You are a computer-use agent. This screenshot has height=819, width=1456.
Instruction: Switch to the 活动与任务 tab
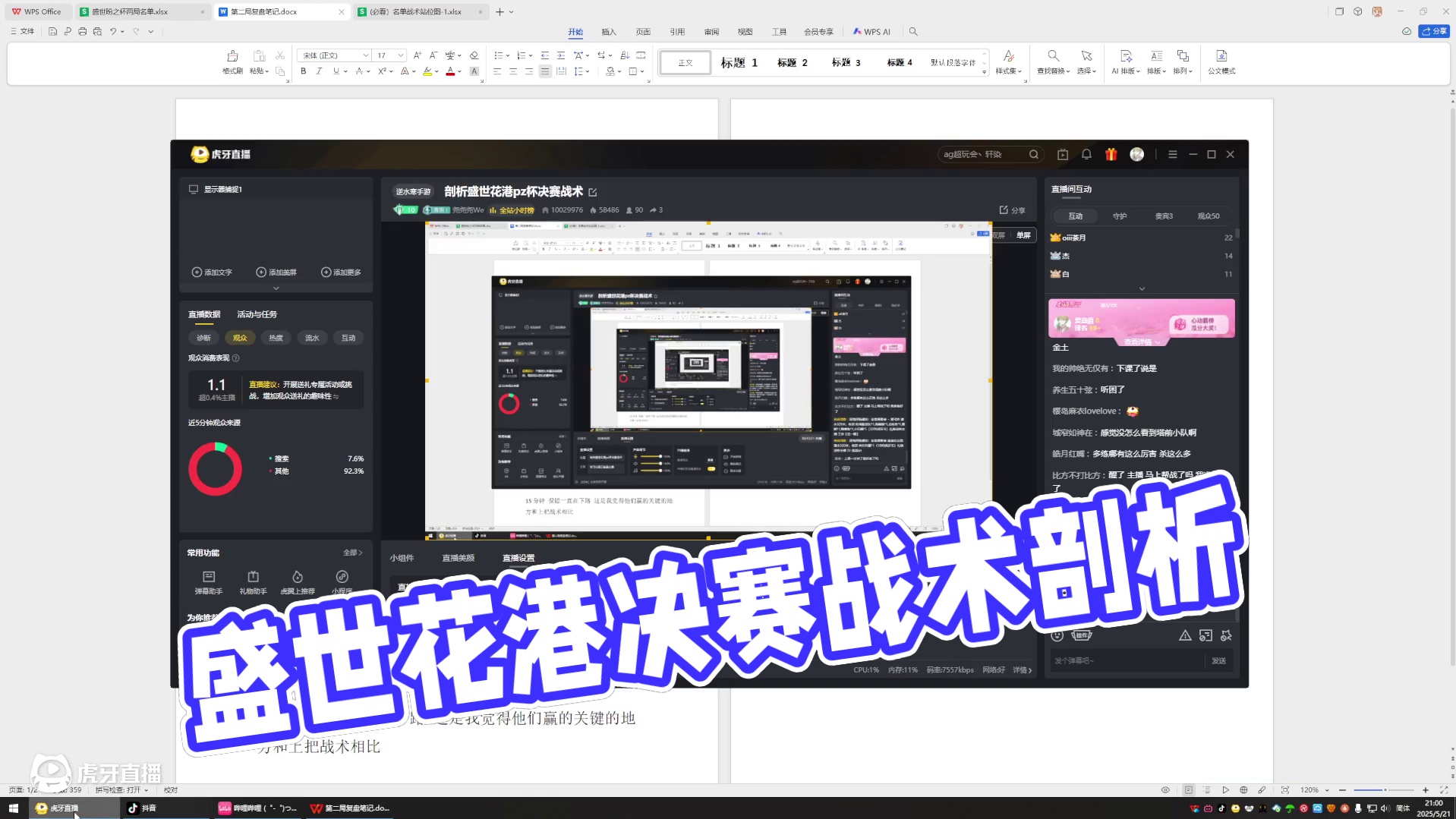257,313
